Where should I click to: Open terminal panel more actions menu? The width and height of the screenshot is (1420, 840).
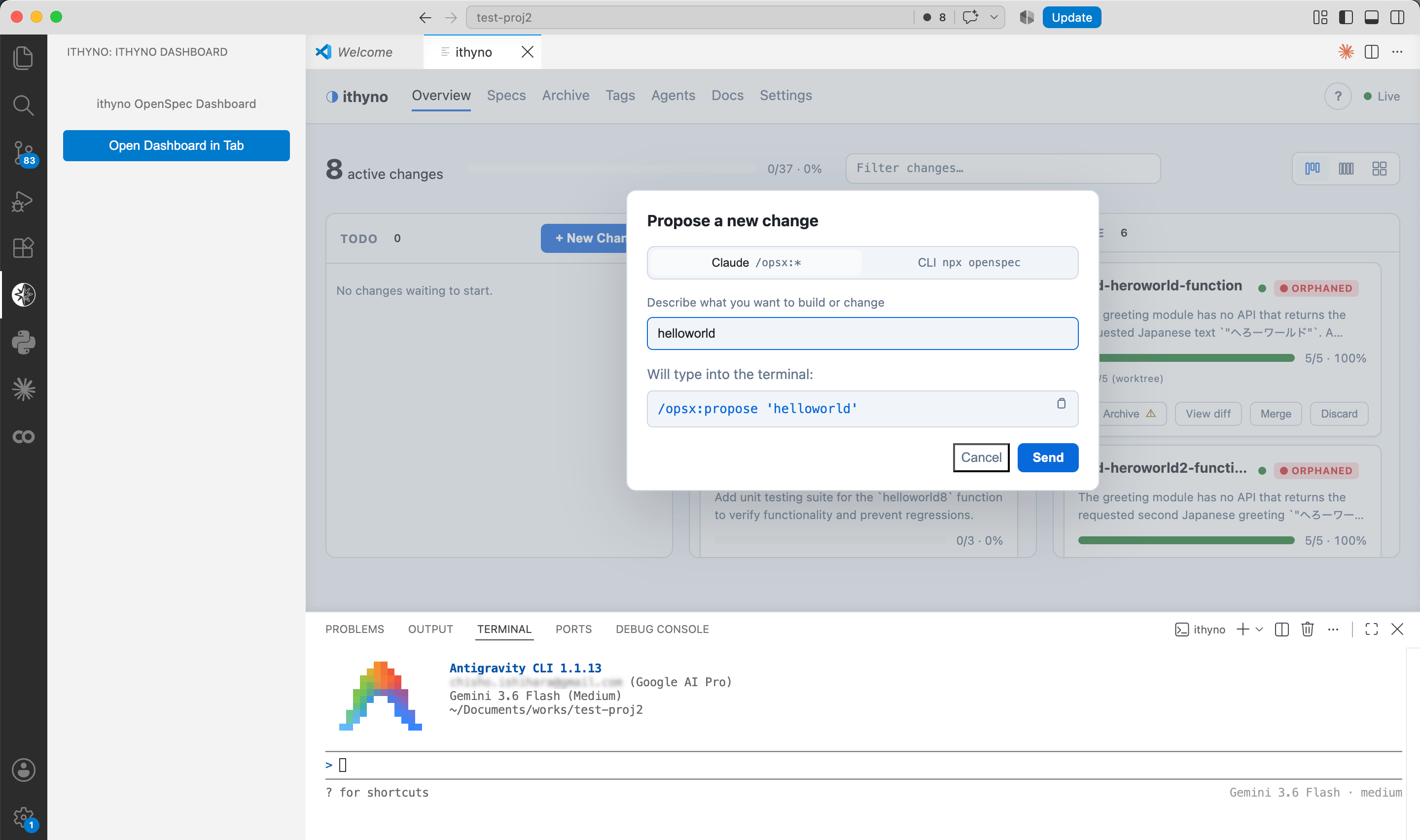click(1333, 630)
